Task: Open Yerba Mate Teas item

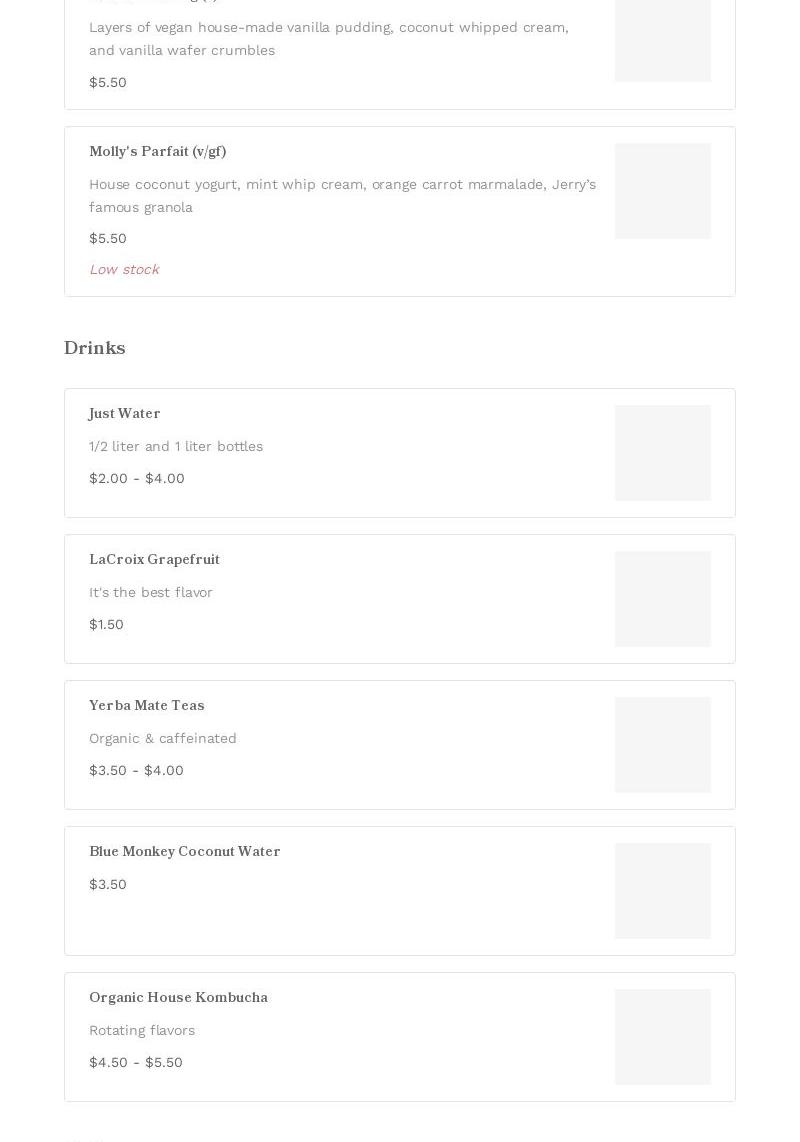Action: point(399,745)
